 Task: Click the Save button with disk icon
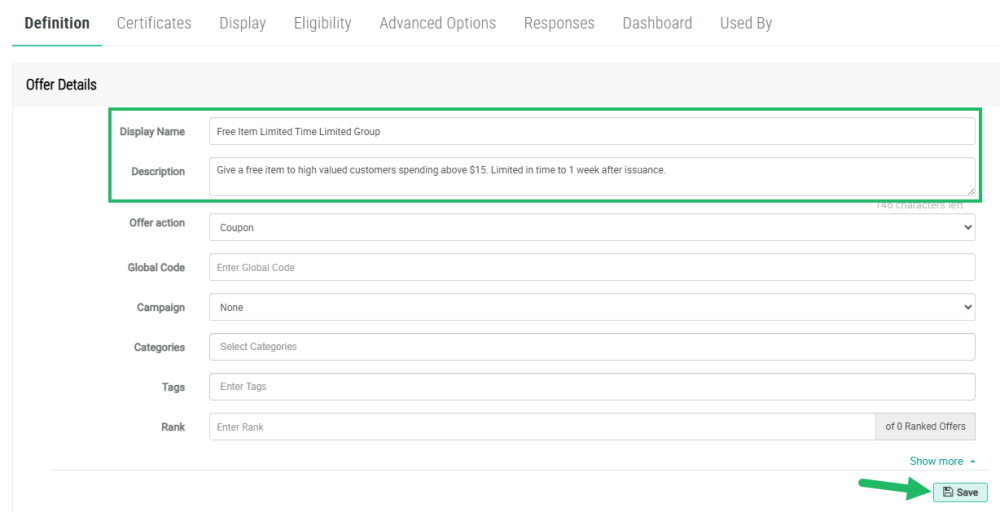960,492
